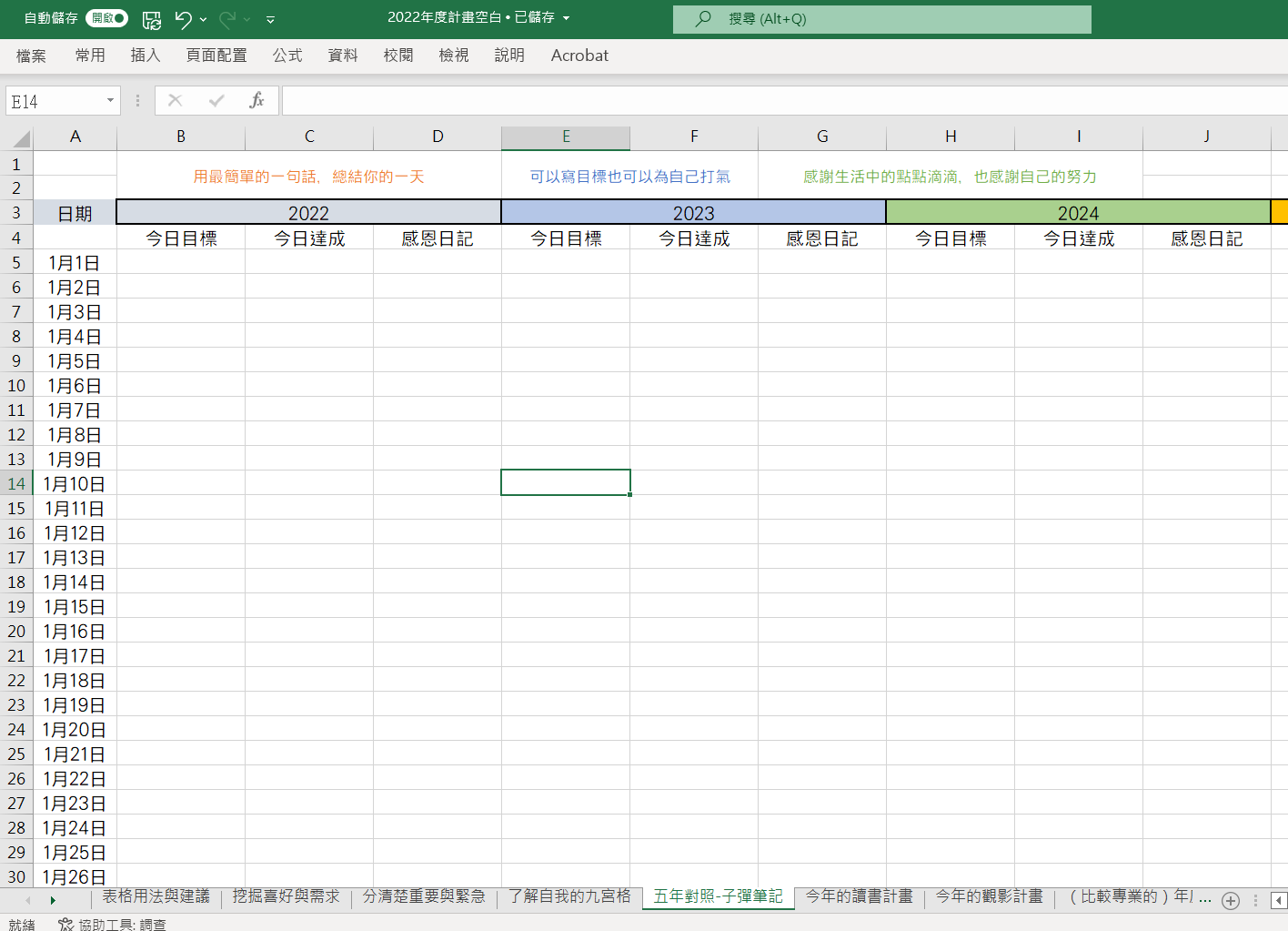The height and width of the screenshot is (931, 1288).
Task: Click the 1月26日 date cell
Action: coord(75,877)
